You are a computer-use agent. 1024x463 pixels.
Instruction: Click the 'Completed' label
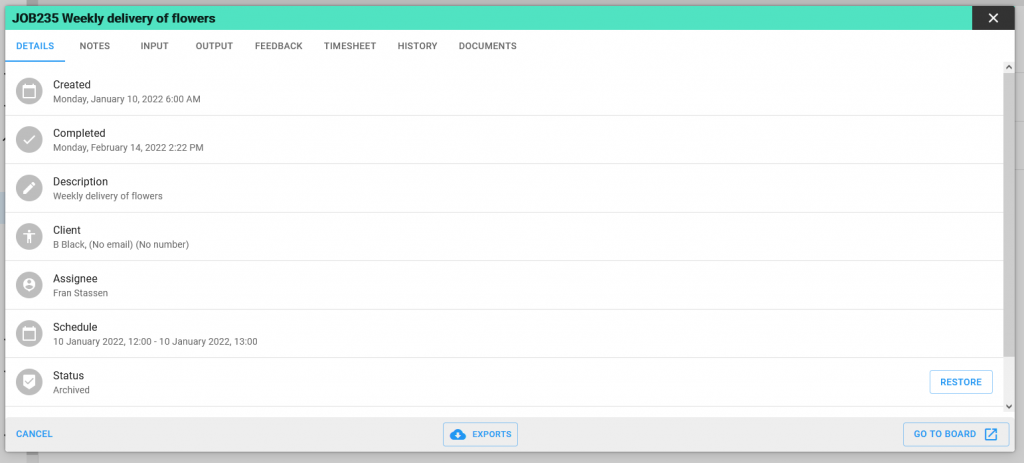click(x=79, y=133)
